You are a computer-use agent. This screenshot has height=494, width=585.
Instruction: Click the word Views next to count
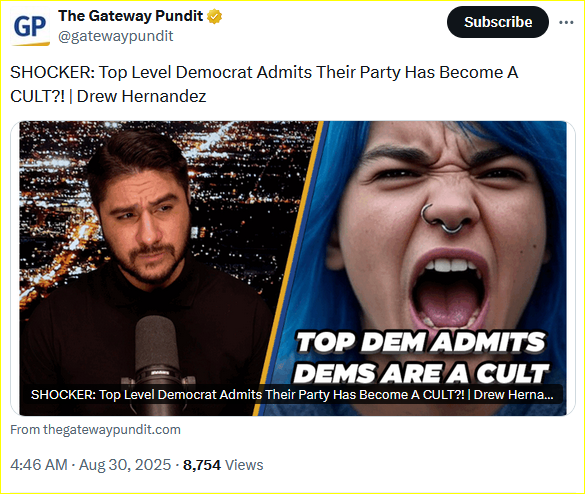click(x=244, y=465)
